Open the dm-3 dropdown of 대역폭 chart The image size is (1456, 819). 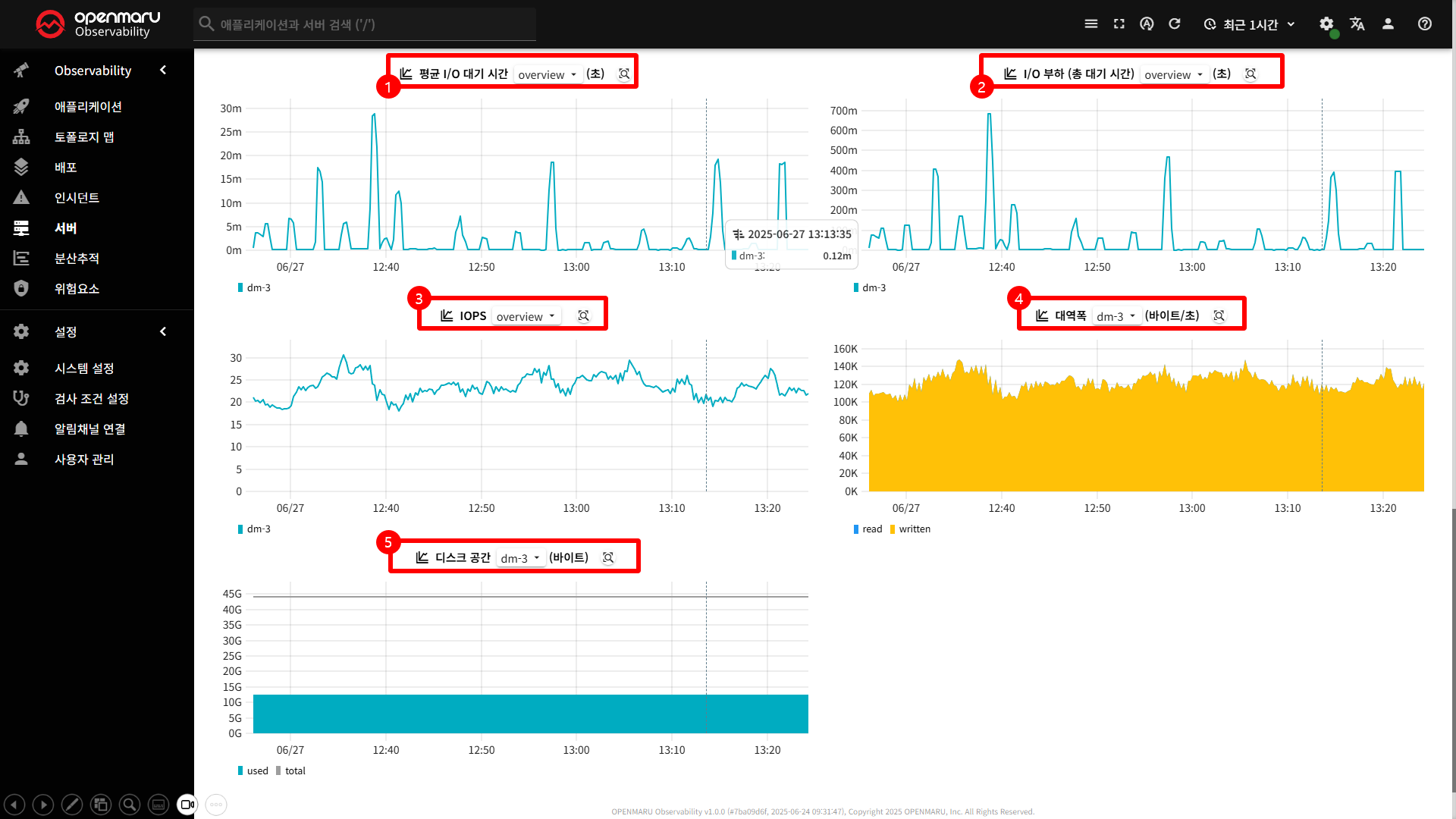pyautogui.click(x=1116, y=317)
